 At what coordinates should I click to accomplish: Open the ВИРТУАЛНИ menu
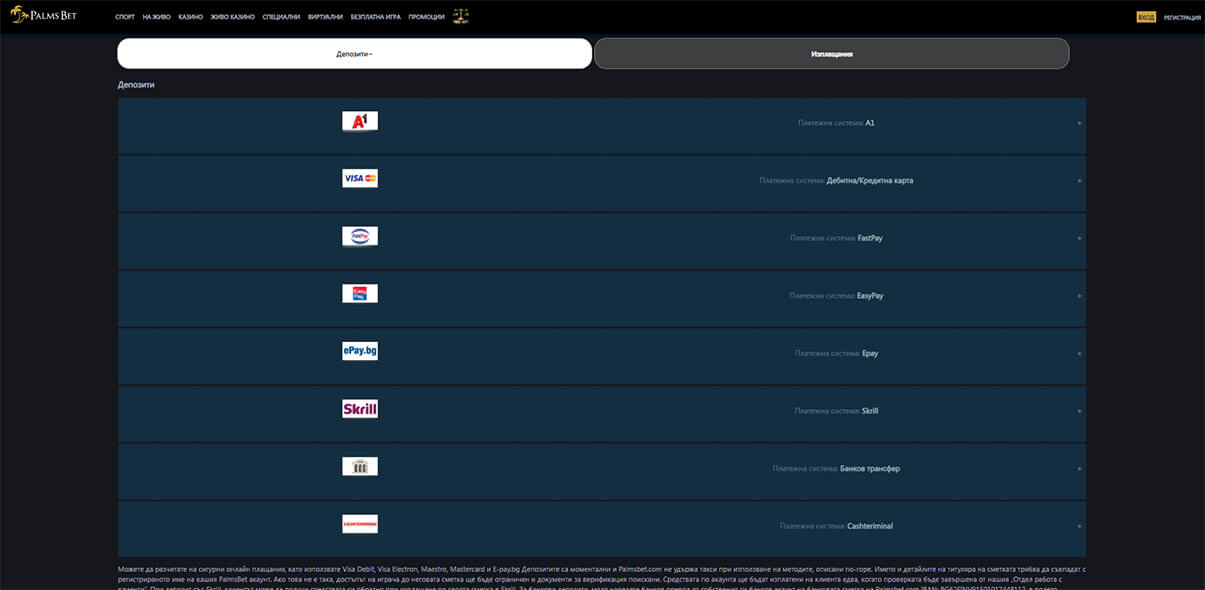[325, 17]
